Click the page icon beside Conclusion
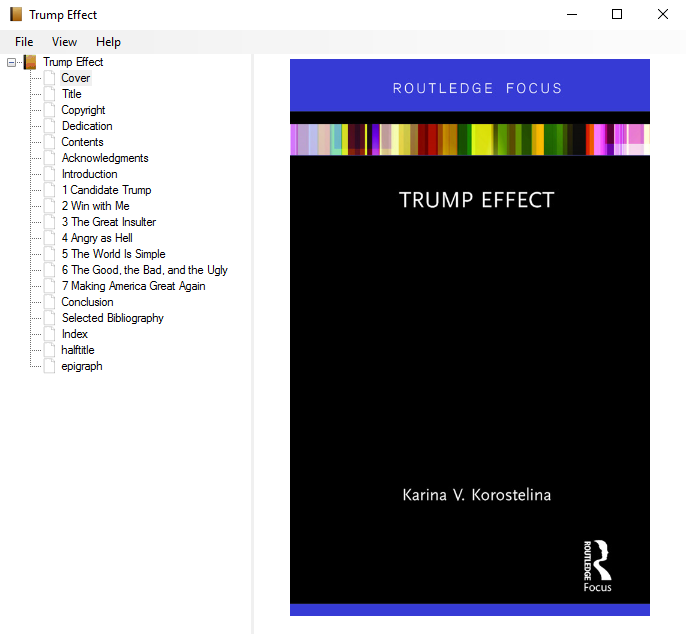The width and height of the screenshot is (686, 634). coord(49,302)
